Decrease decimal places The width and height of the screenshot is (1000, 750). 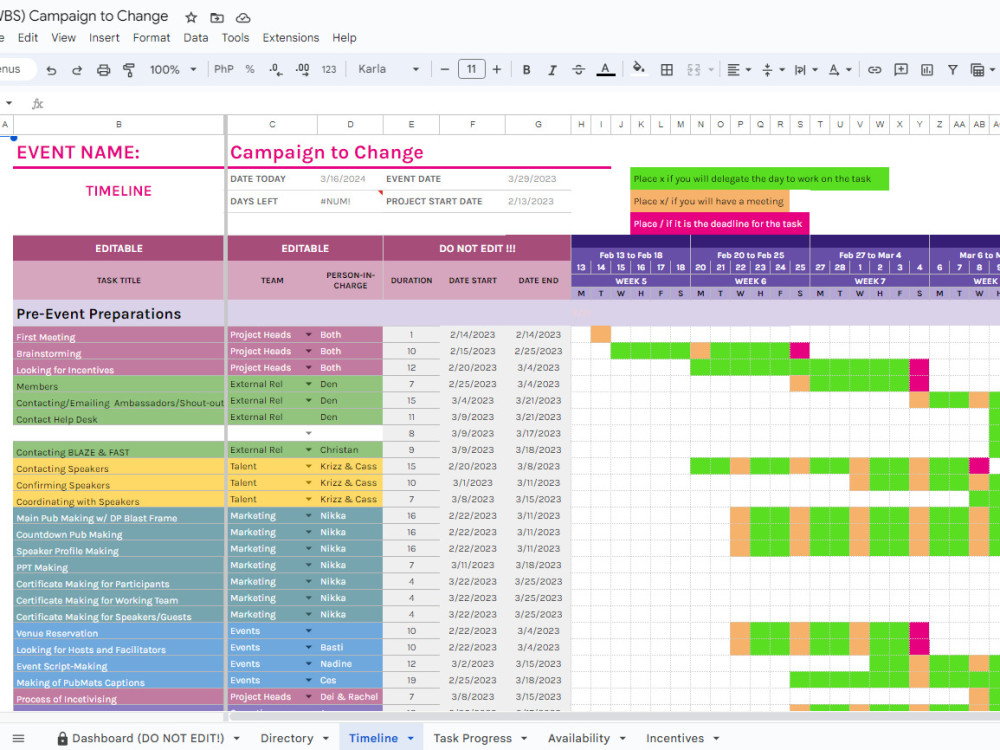pyautogui.click(x=276, y=70)
